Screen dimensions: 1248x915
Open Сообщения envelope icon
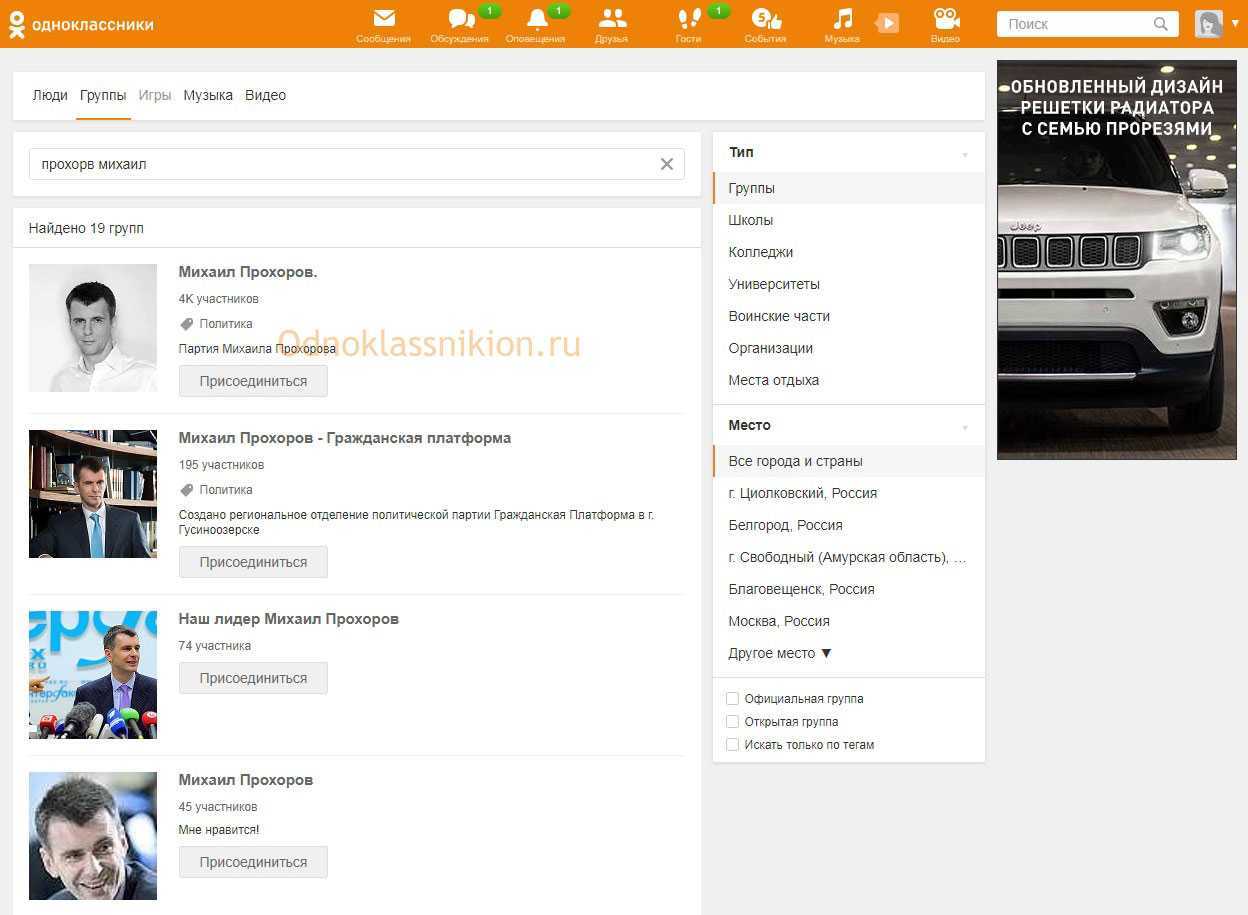[384, 18]
